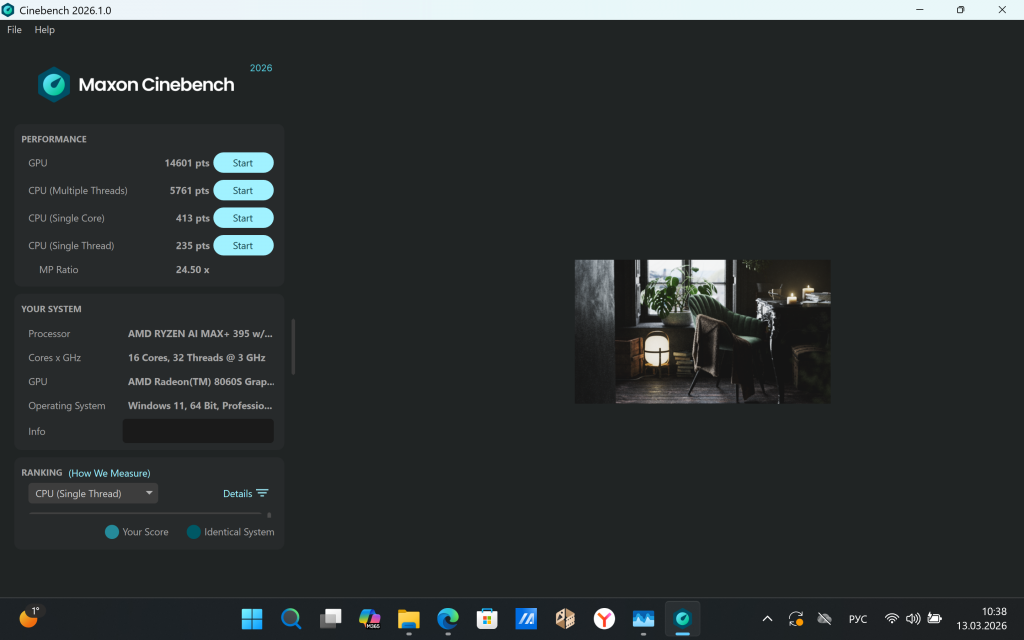Open Microsoft Store from the taskbar

point(487,619)
